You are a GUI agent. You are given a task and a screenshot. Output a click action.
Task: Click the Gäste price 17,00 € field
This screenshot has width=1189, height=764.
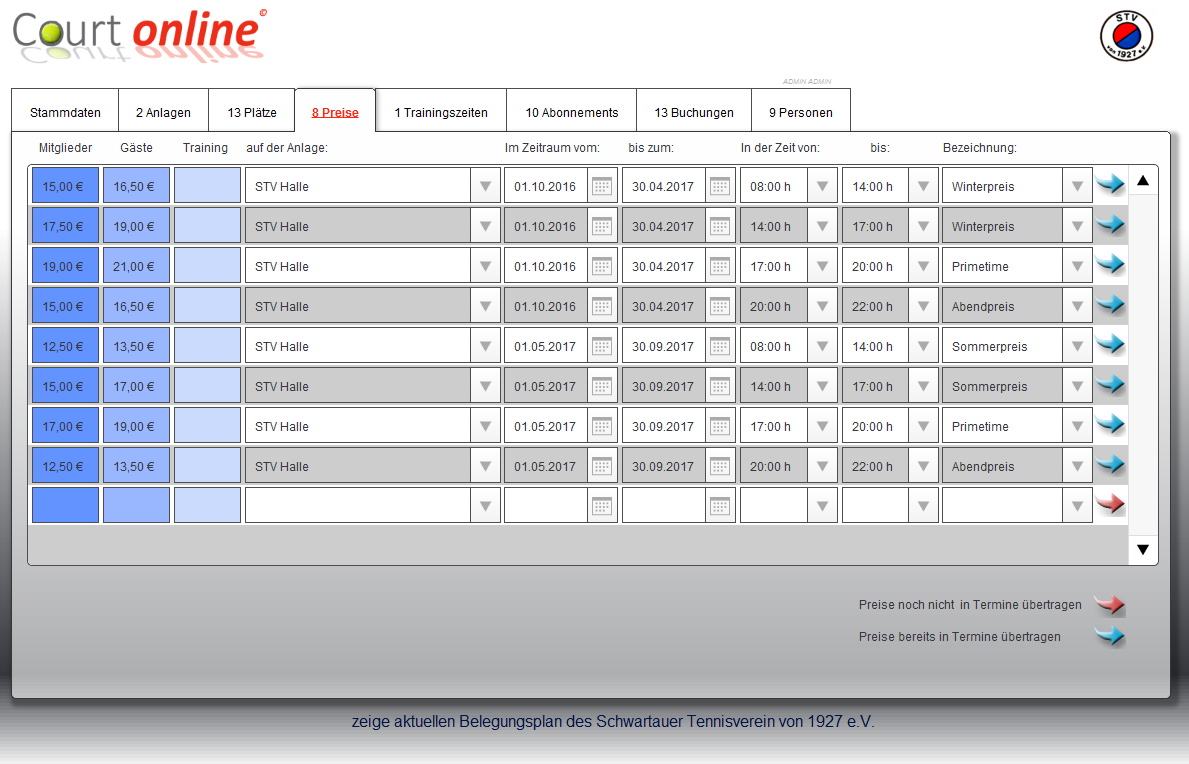136,387
